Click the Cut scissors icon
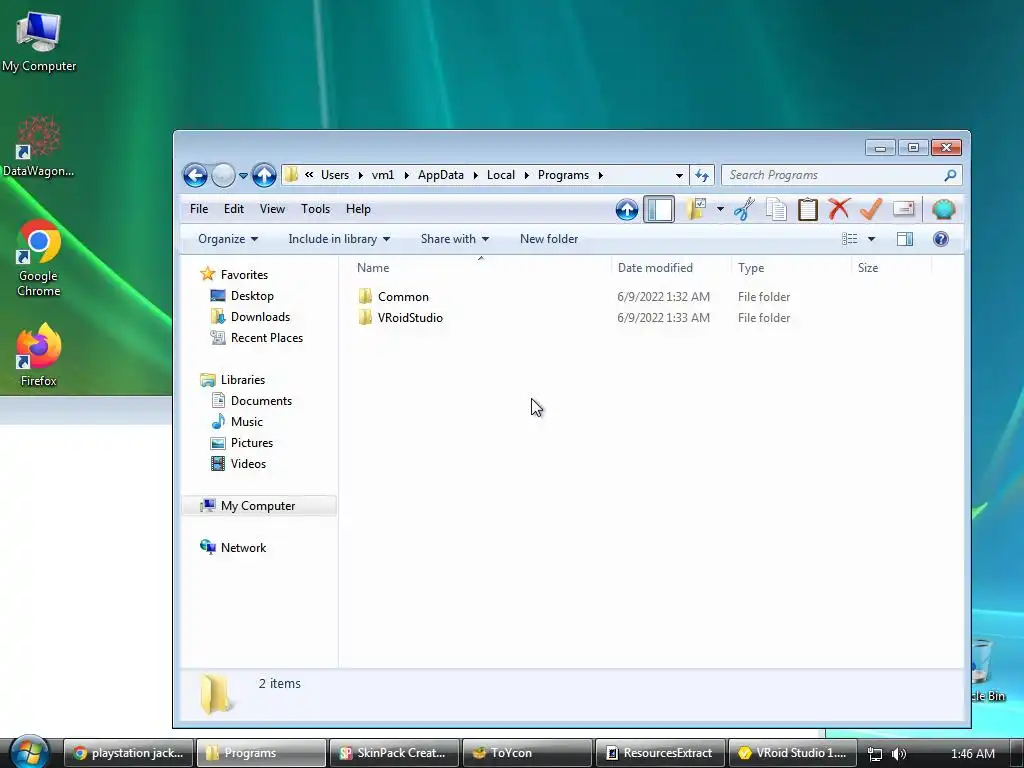Viewport: 1024px width, 768px height. click(744, 209)
